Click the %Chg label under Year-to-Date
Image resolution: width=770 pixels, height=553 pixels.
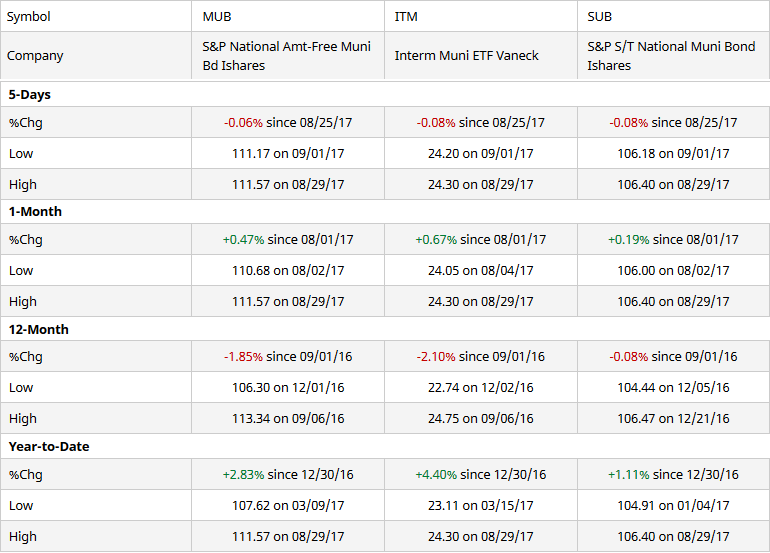[26, 474]
